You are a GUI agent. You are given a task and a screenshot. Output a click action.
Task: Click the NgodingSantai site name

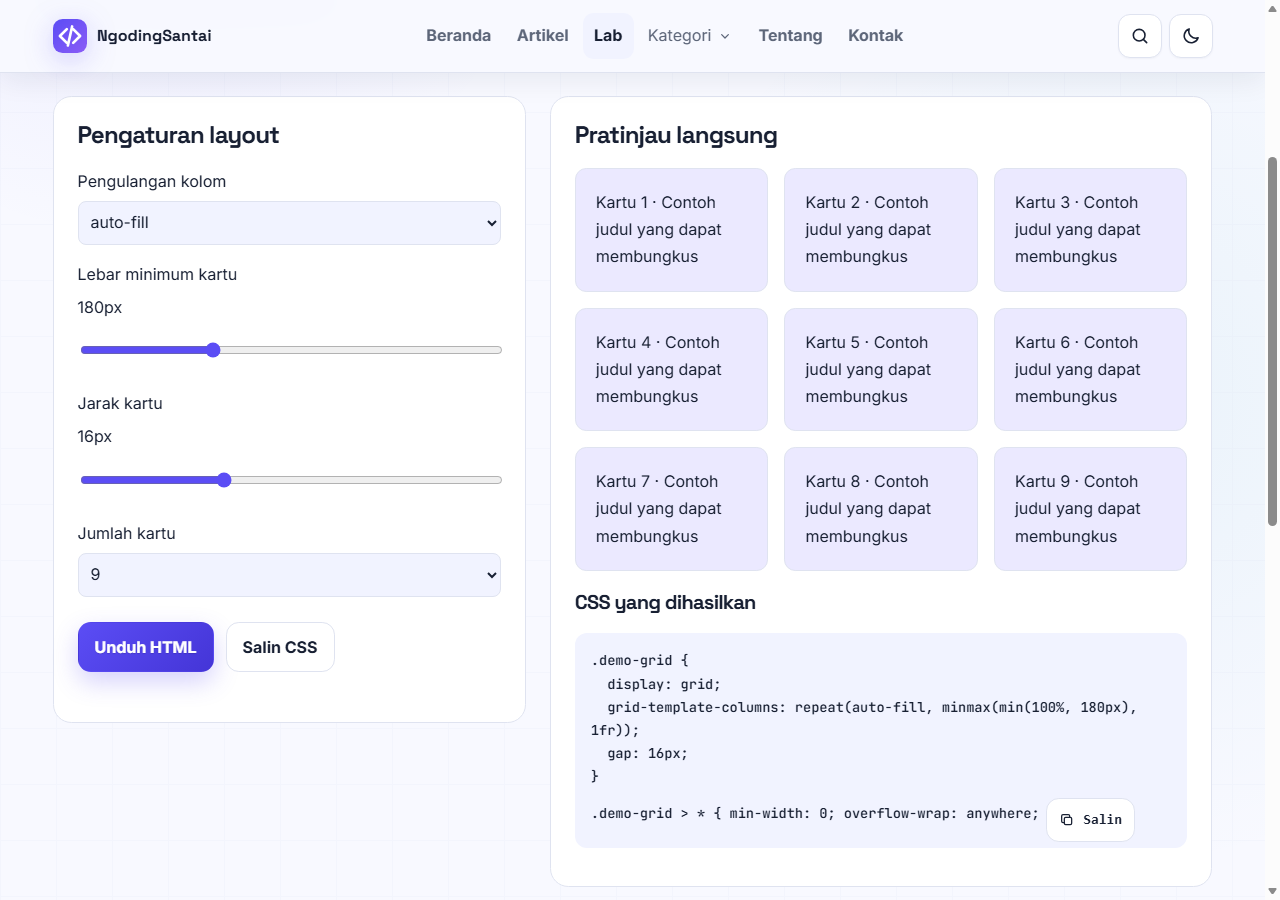coord(154,36)
